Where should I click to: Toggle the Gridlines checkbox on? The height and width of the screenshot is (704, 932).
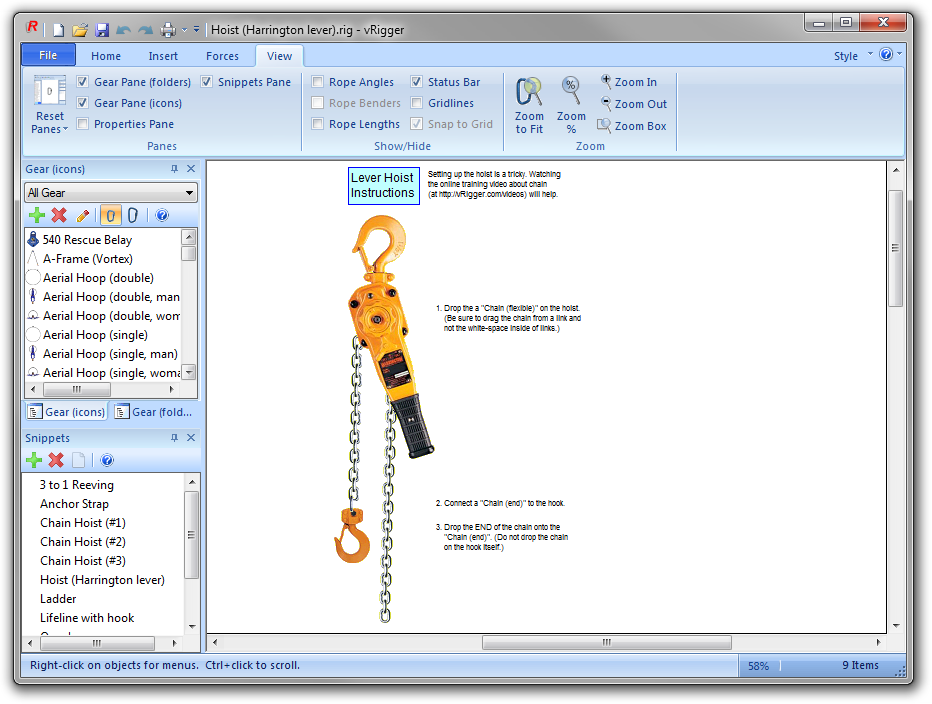pos(417,103)
